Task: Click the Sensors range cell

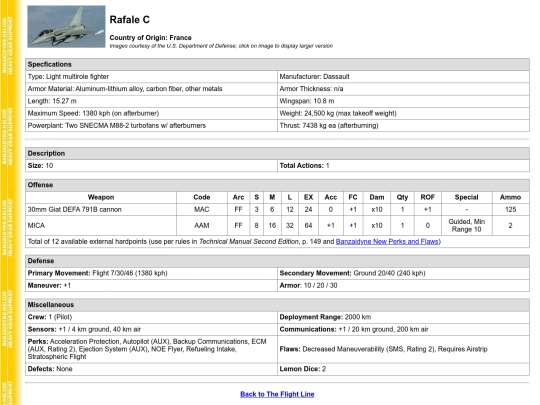Action: 152,330
